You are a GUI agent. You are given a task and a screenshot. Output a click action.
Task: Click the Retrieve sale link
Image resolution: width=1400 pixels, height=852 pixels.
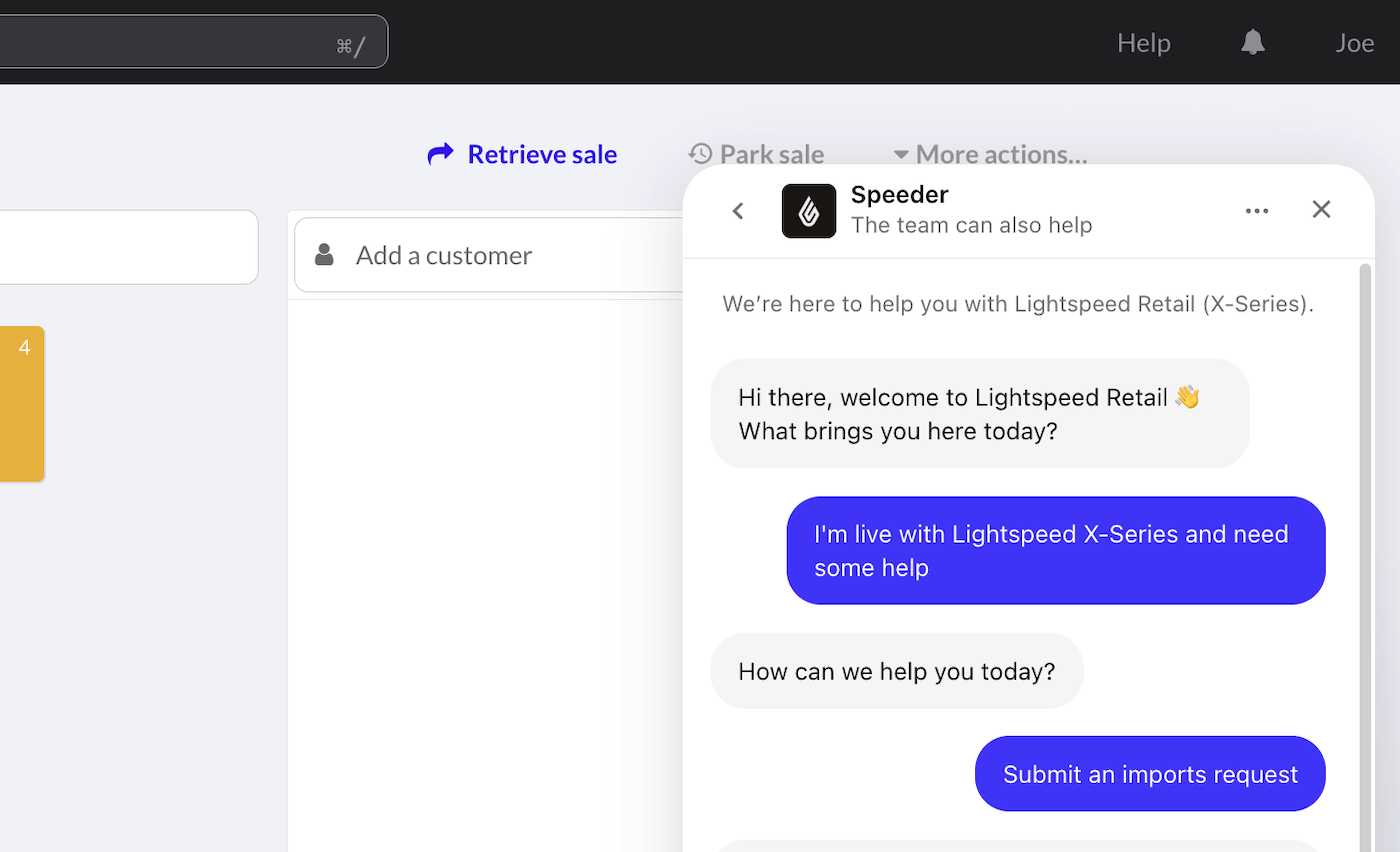tap(522, 154)
